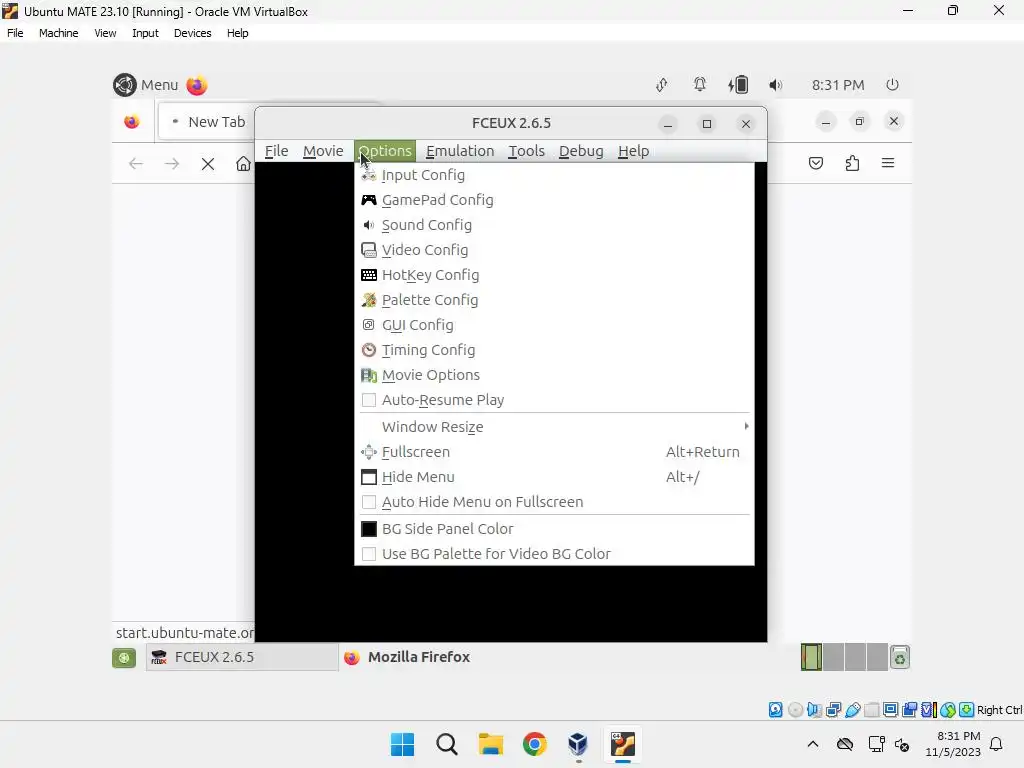Open FCEUX Emulation menu
The height and width of the screenshot is (768, 1024).
point(460,151)
